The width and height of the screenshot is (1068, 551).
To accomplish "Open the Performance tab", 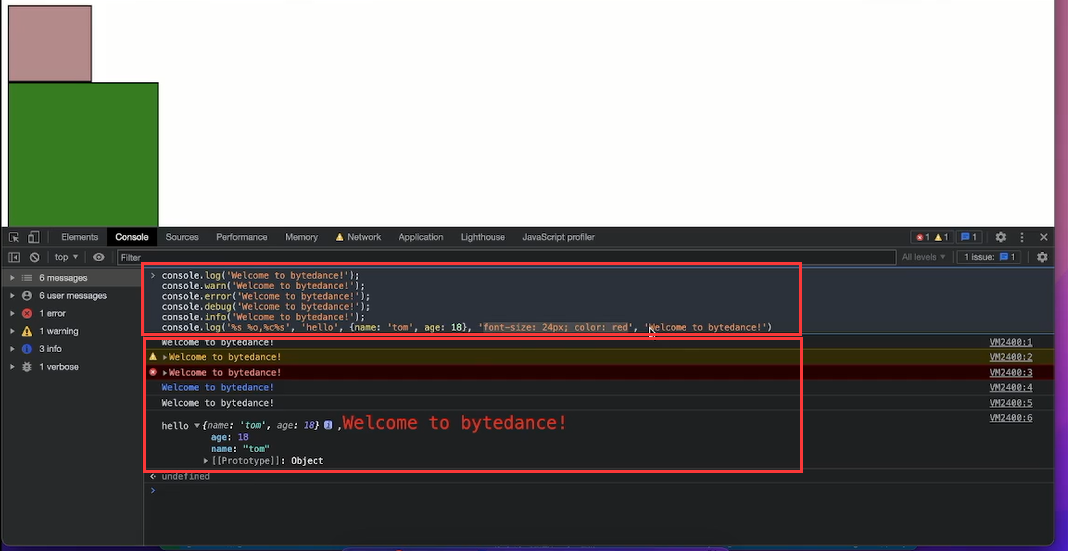I will tap(242, 237).
